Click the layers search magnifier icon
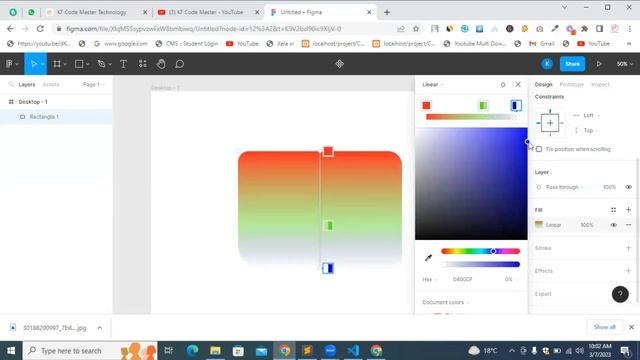Screen dimensions: 640x360 pos(11,84)
